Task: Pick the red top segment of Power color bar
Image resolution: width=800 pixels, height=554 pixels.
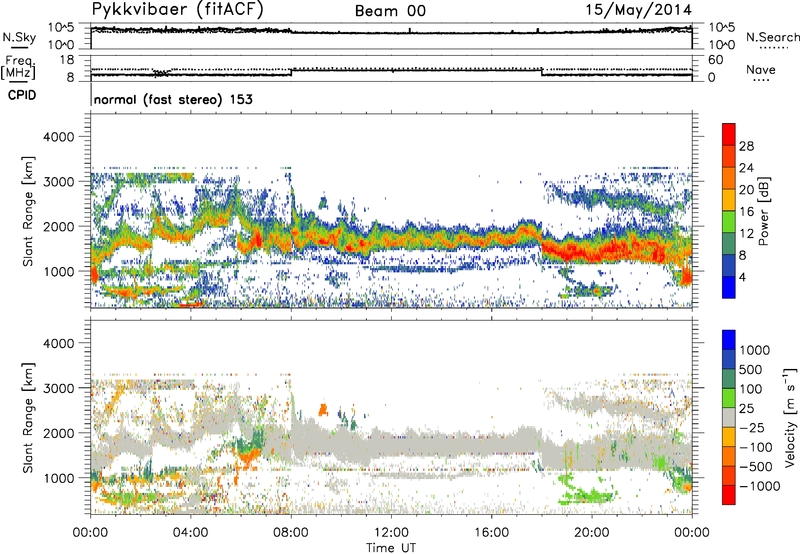Action: click(x=729, y=134)
